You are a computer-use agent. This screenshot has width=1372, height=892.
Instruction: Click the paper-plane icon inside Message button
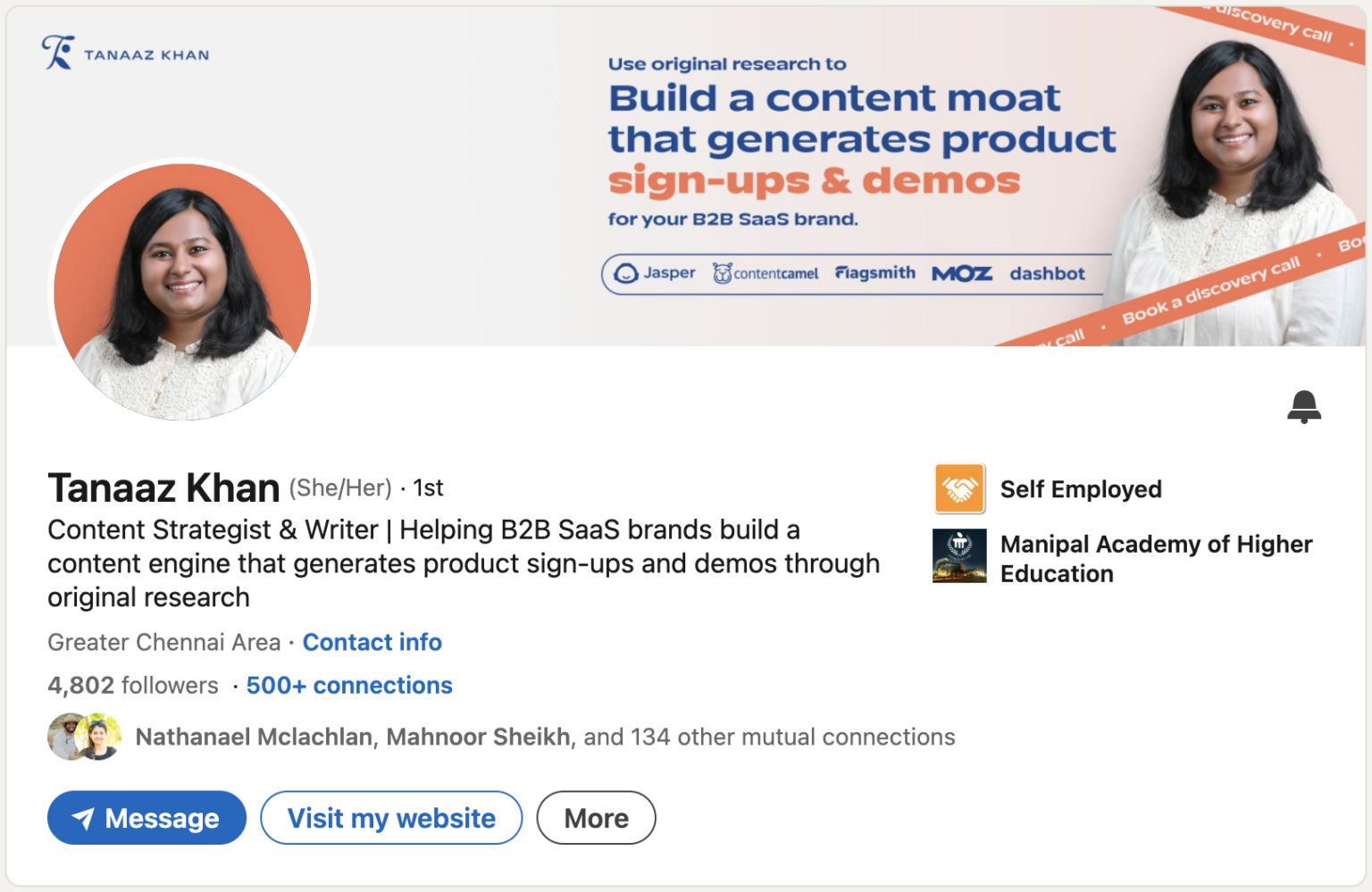tap(83, 817)
